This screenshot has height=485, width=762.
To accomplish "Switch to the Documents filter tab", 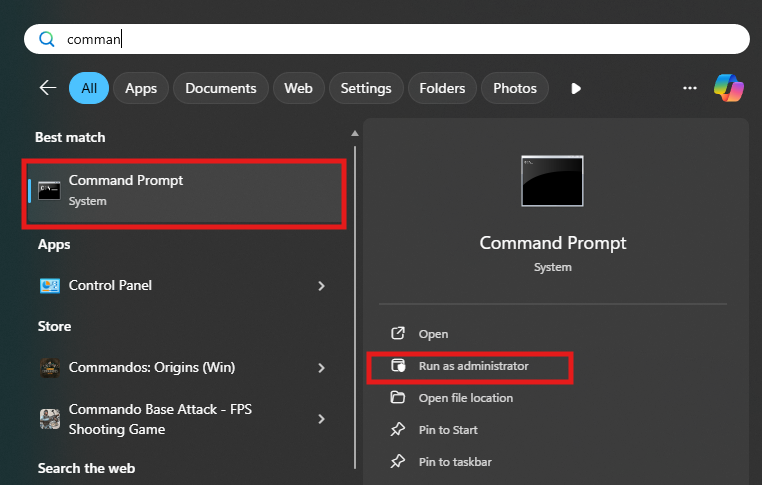I will click(x=221, y=88).
